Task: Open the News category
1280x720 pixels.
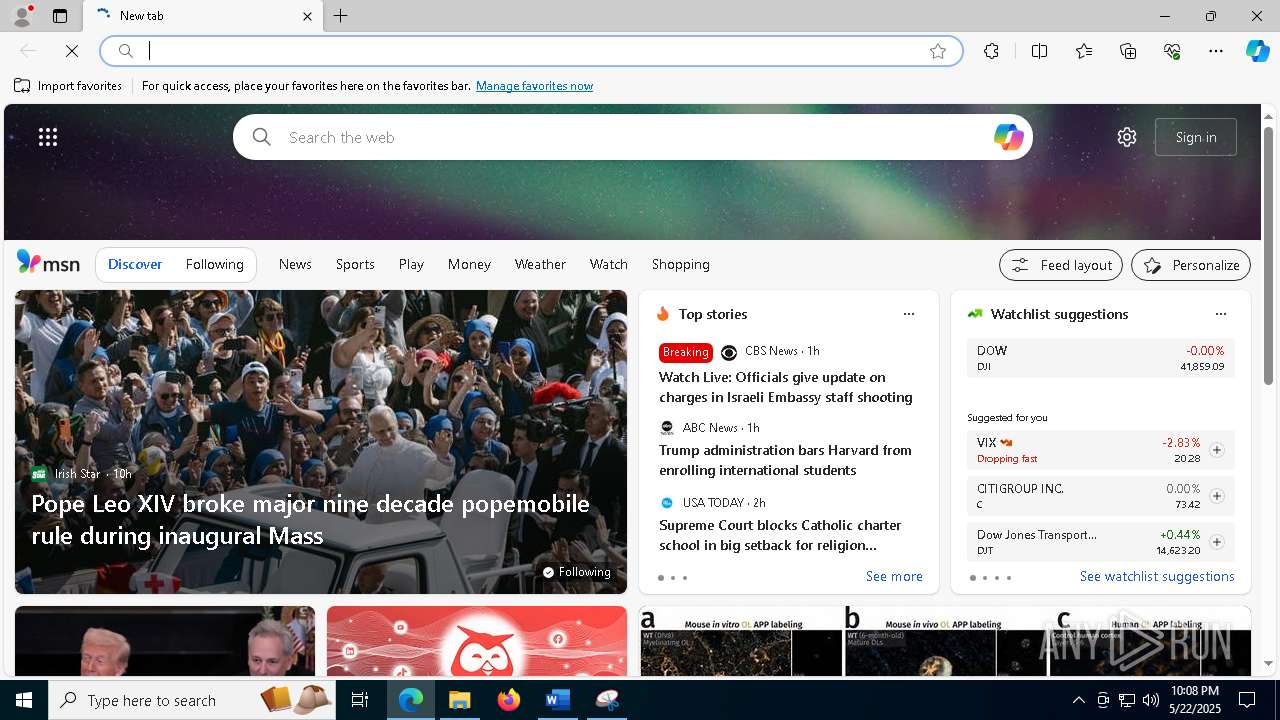Action: point(295,264)
